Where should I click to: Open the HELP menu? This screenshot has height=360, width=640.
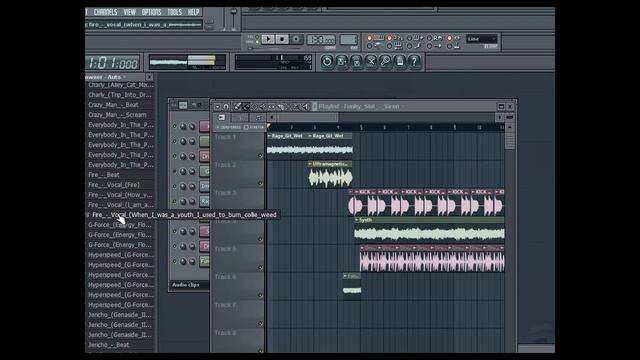pyautogui.click(x=193, y=12)
